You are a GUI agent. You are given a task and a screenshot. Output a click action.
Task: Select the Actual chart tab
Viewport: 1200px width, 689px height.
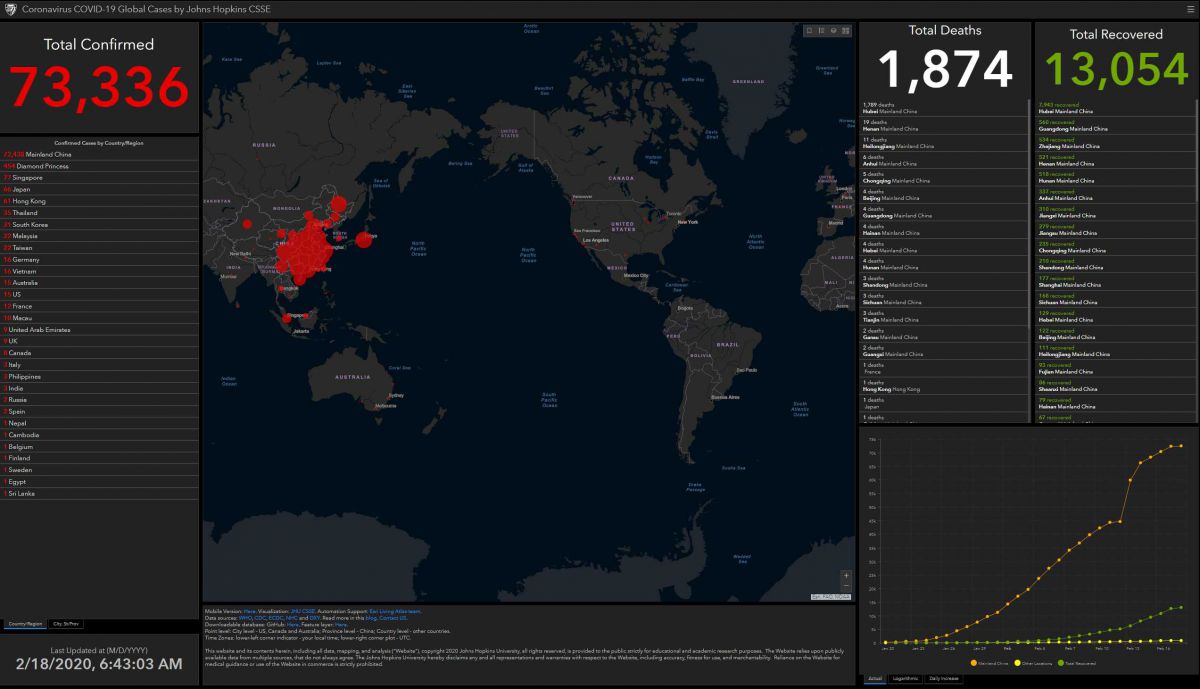tap(873, 679)
